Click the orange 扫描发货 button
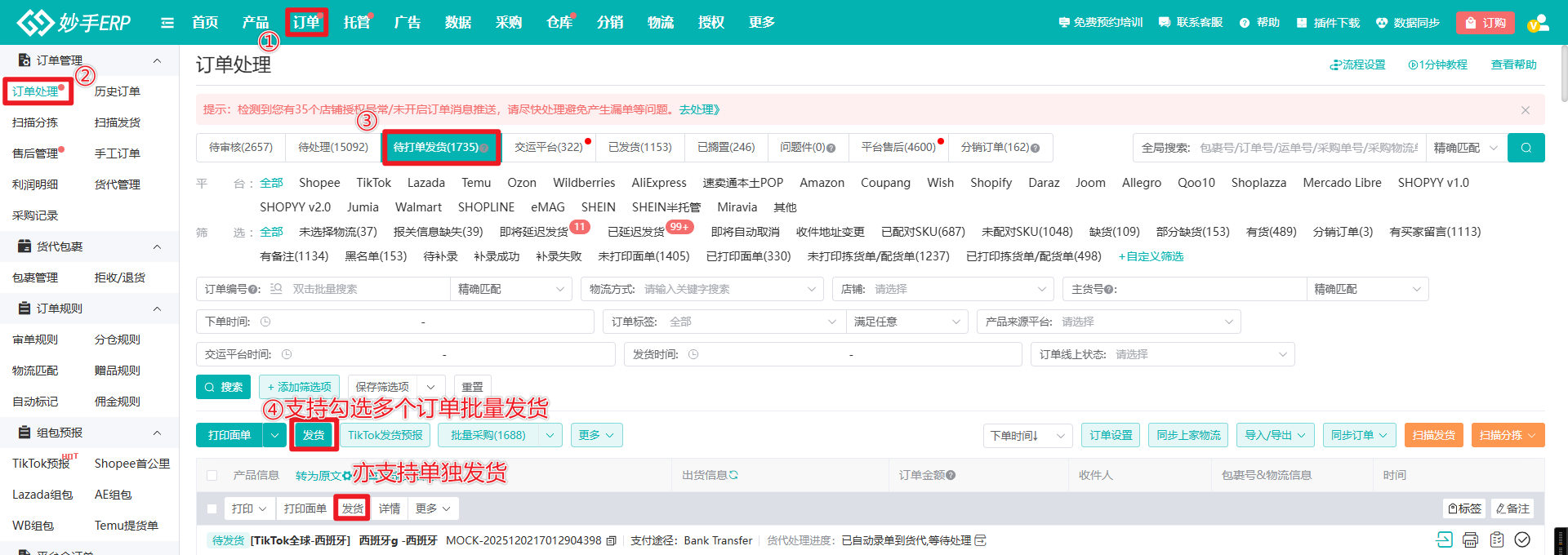1568x555 pixels. tap(1433, 436)
